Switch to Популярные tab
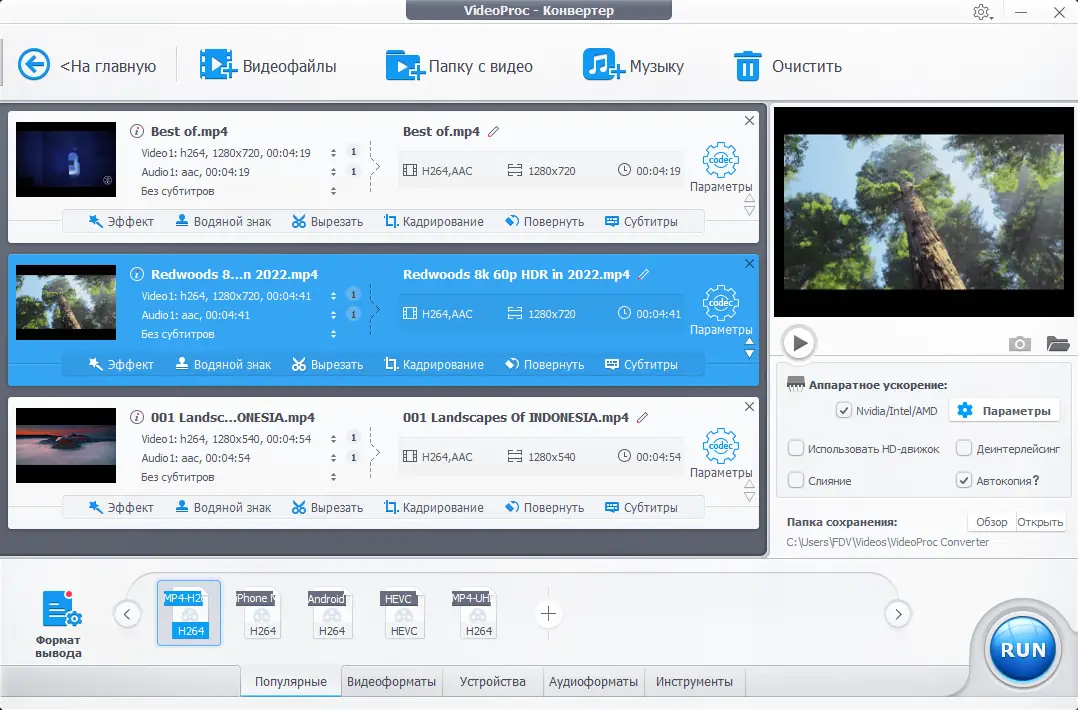The height and width of the screenshot is (710, 1078). click(x=291, y=681)
